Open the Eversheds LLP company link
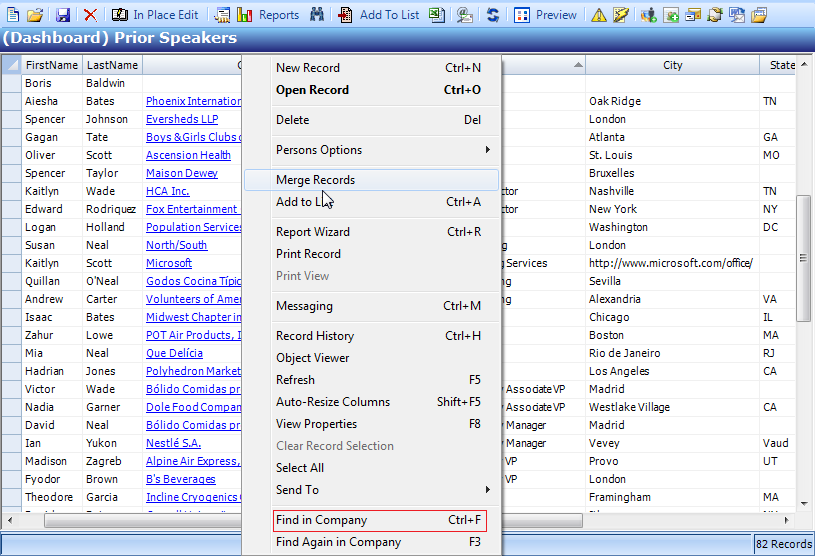The height and width of the screenshot is (556, 820). pyautogui.click(x=182, y=119)
